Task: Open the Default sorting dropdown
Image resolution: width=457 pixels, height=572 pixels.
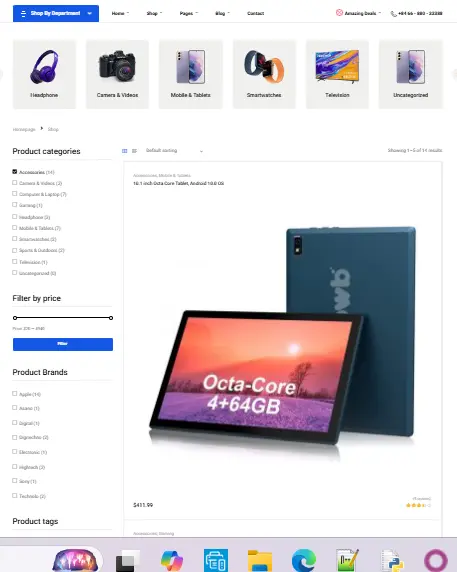Action: 174,151
